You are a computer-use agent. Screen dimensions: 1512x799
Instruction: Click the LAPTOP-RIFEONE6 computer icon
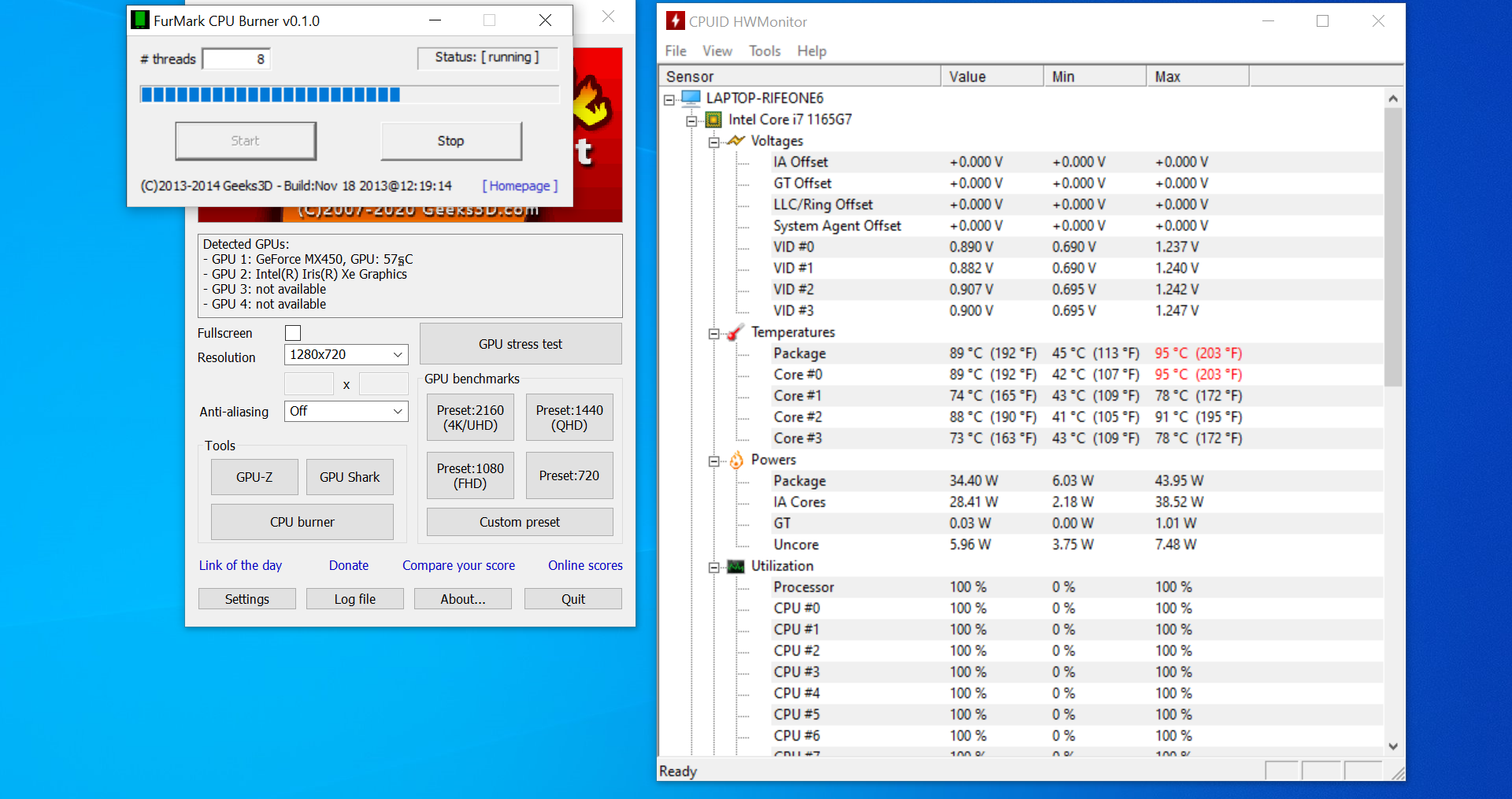pyautogui.click(x=691, y=98)
